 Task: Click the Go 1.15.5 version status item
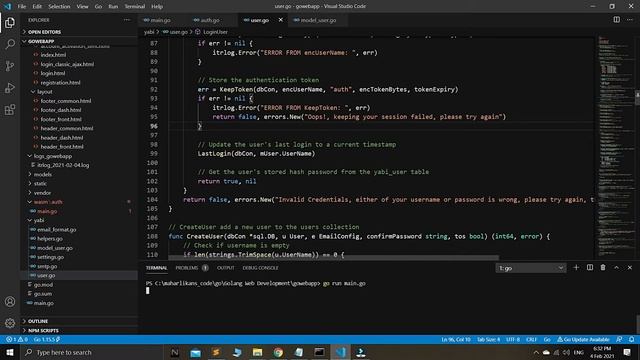pyautogui.click(x=47, y=339)
